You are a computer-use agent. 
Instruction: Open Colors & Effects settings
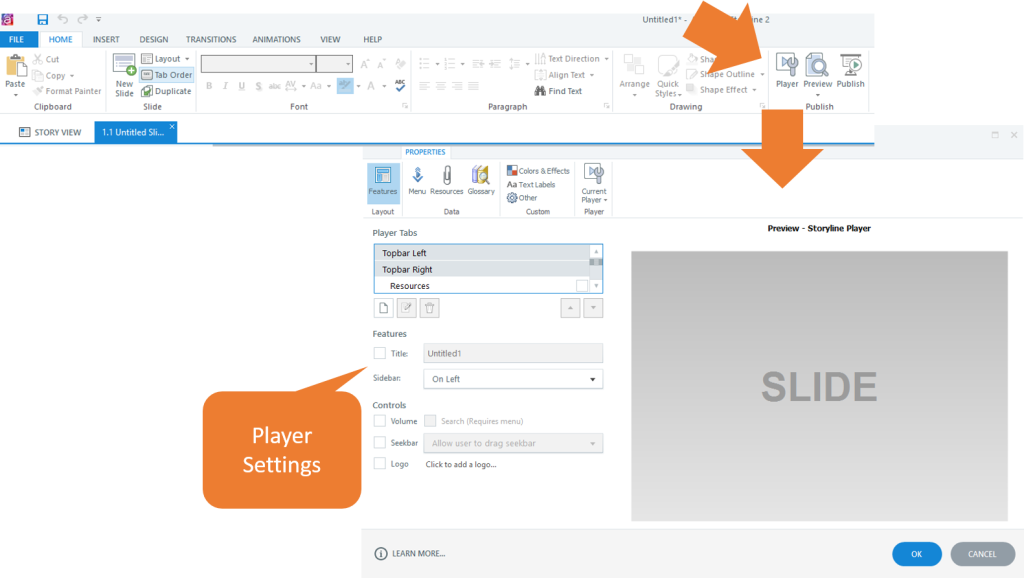pos(538,170)
